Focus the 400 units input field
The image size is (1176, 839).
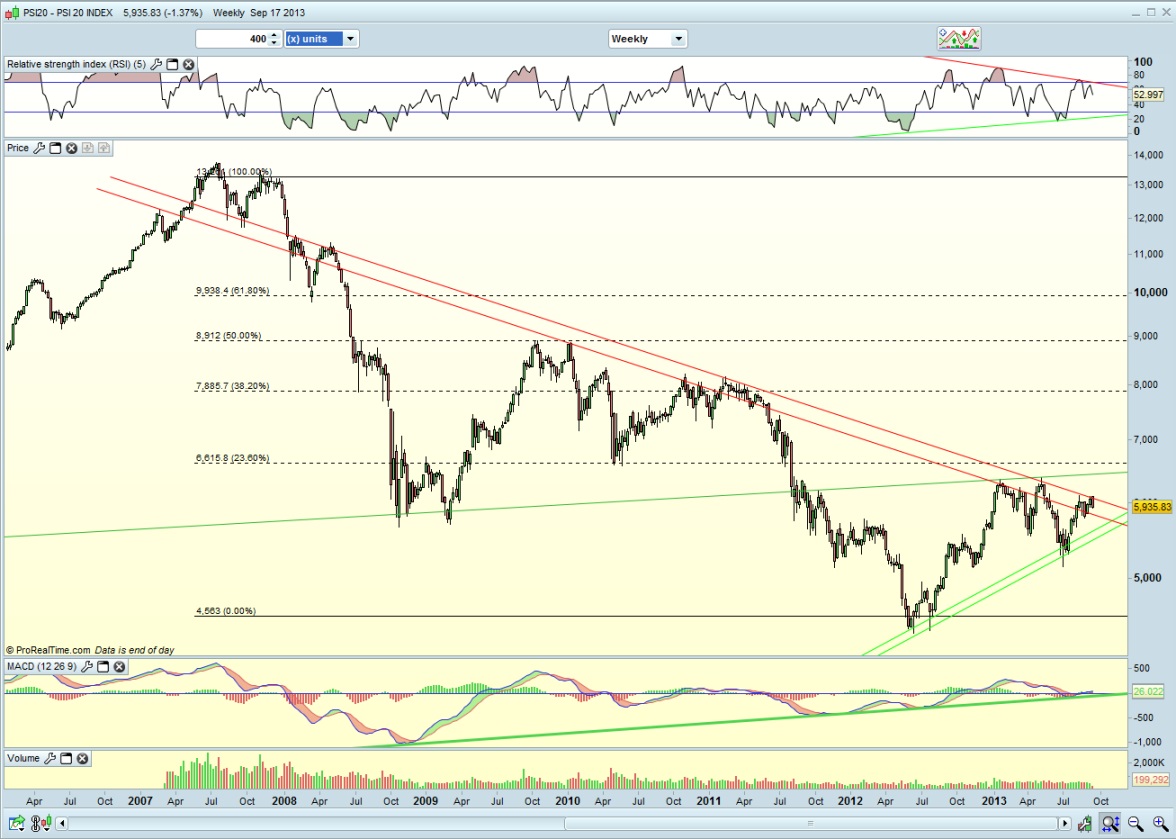click(x=232, y=39)
